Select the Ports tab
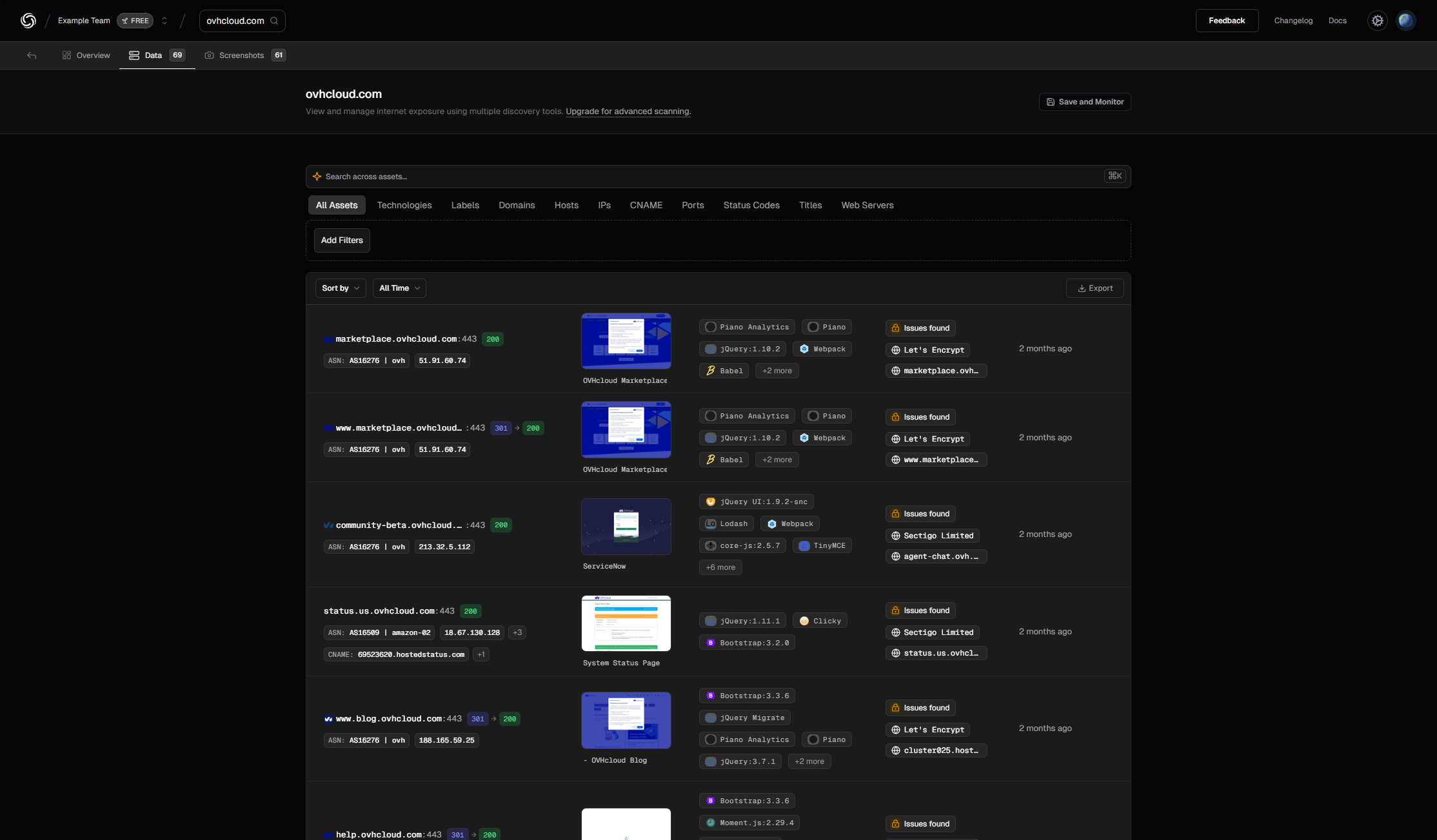This screenshot has width=1437, height=840. 693,205
